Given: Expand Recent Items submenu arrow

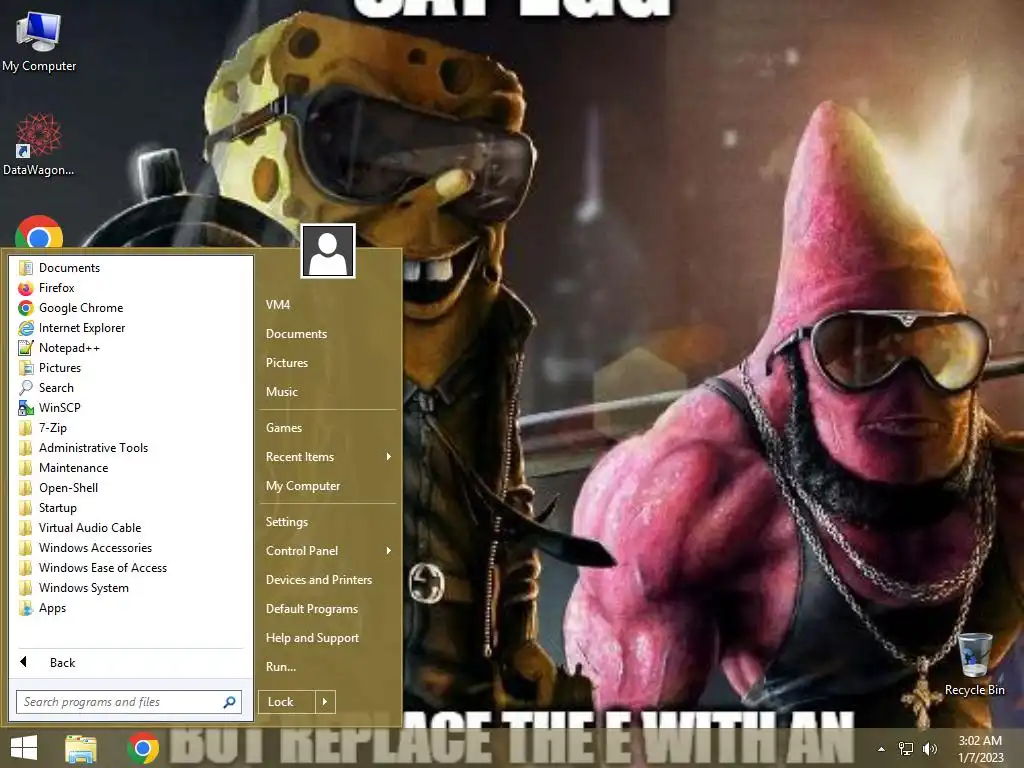Looking at the screenshot, I should point(389,456).
